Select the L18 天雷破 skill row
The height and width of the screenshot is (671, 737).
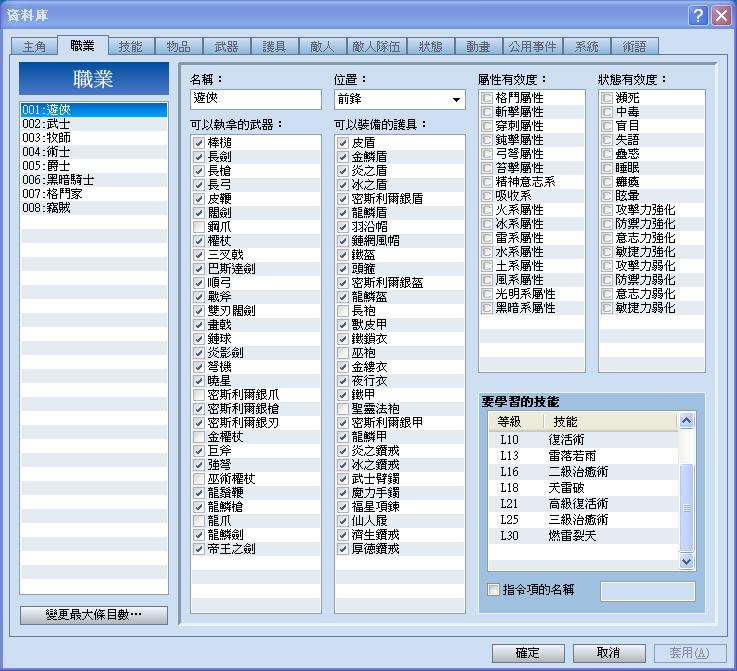pyautogui.click(x=583, y=488)
